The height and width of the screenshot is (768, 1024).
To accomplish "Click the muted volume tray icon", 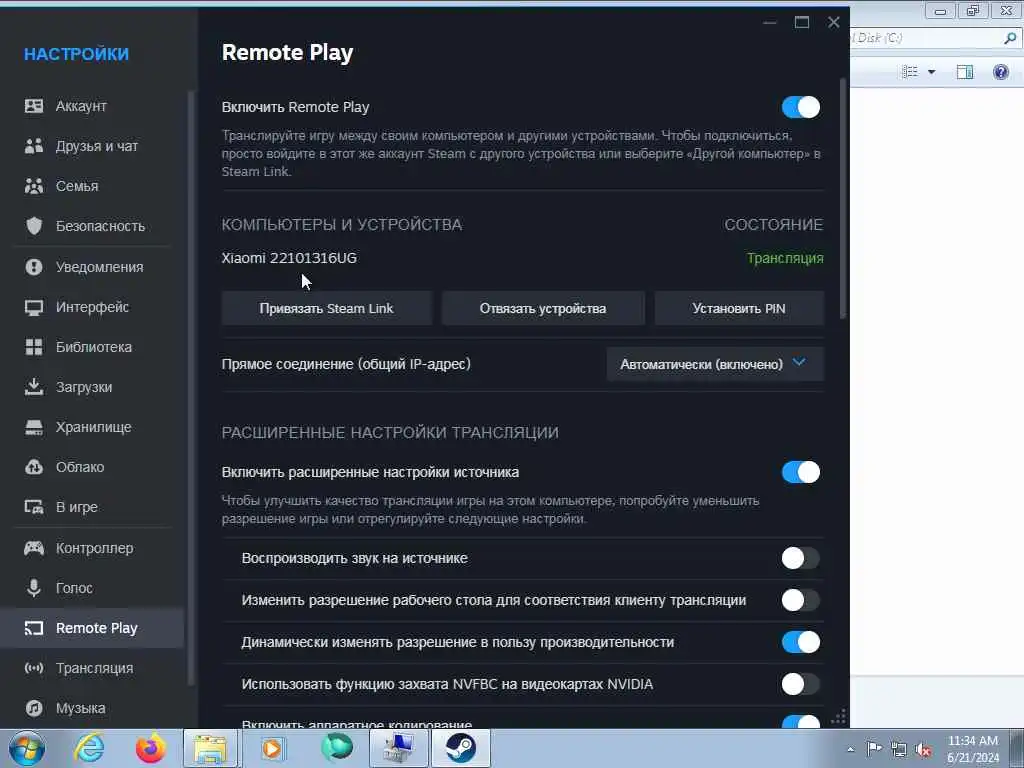I will pos(923,750).
